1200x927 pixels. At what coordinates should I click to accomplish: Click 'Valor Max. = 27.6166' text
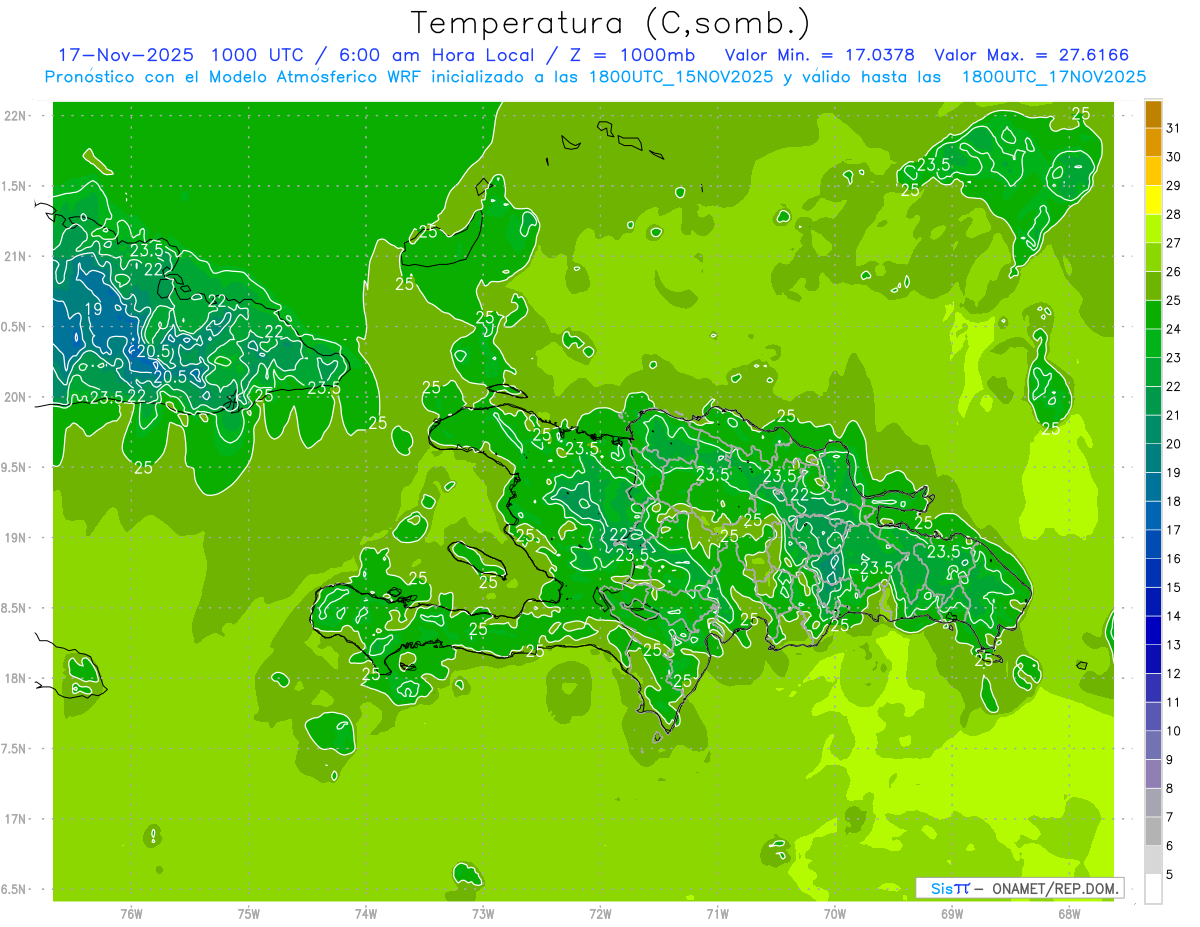tap(1032, 55)
